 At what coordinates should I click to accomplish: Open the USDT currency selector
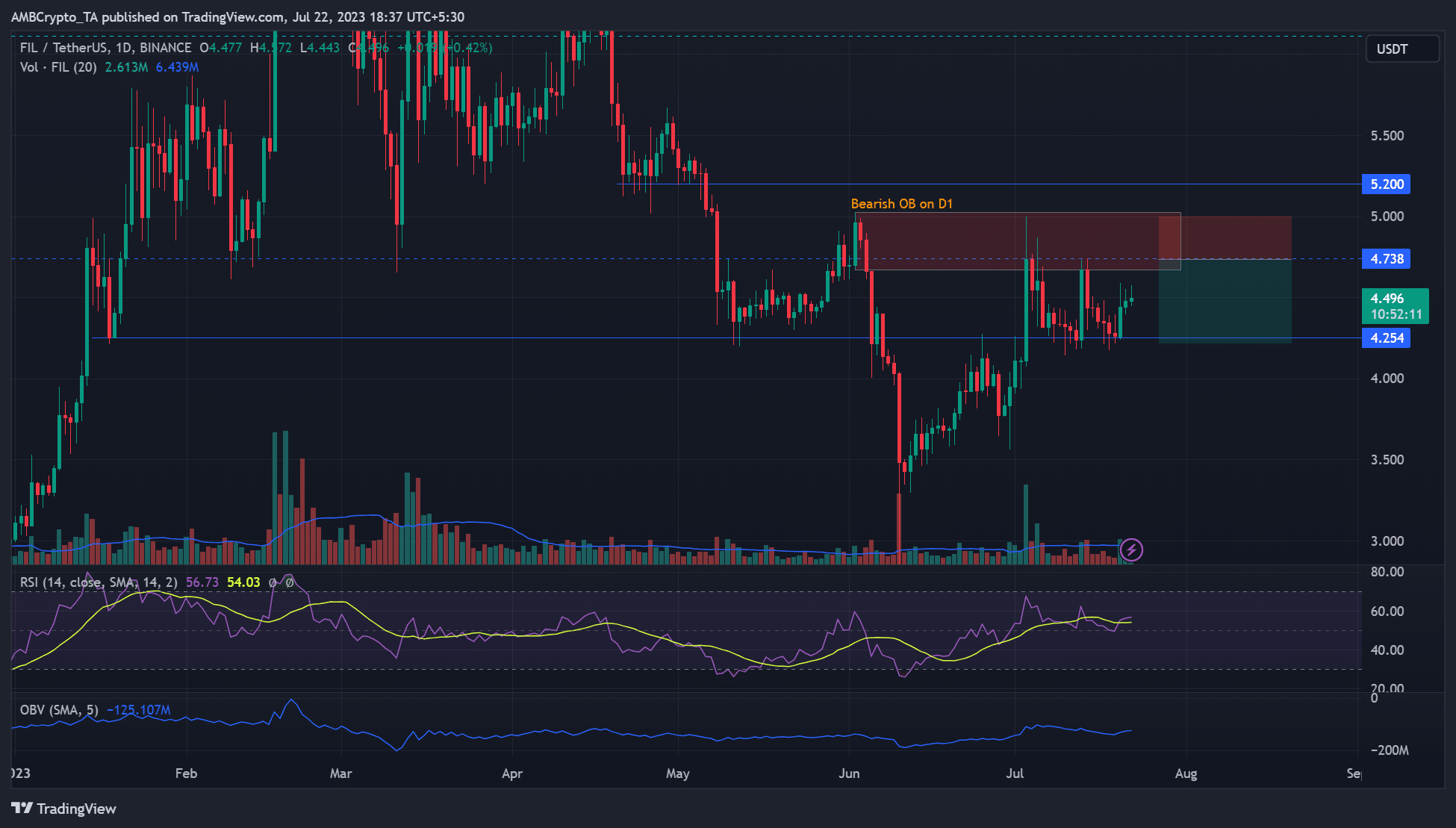[x=1402, y=49]
